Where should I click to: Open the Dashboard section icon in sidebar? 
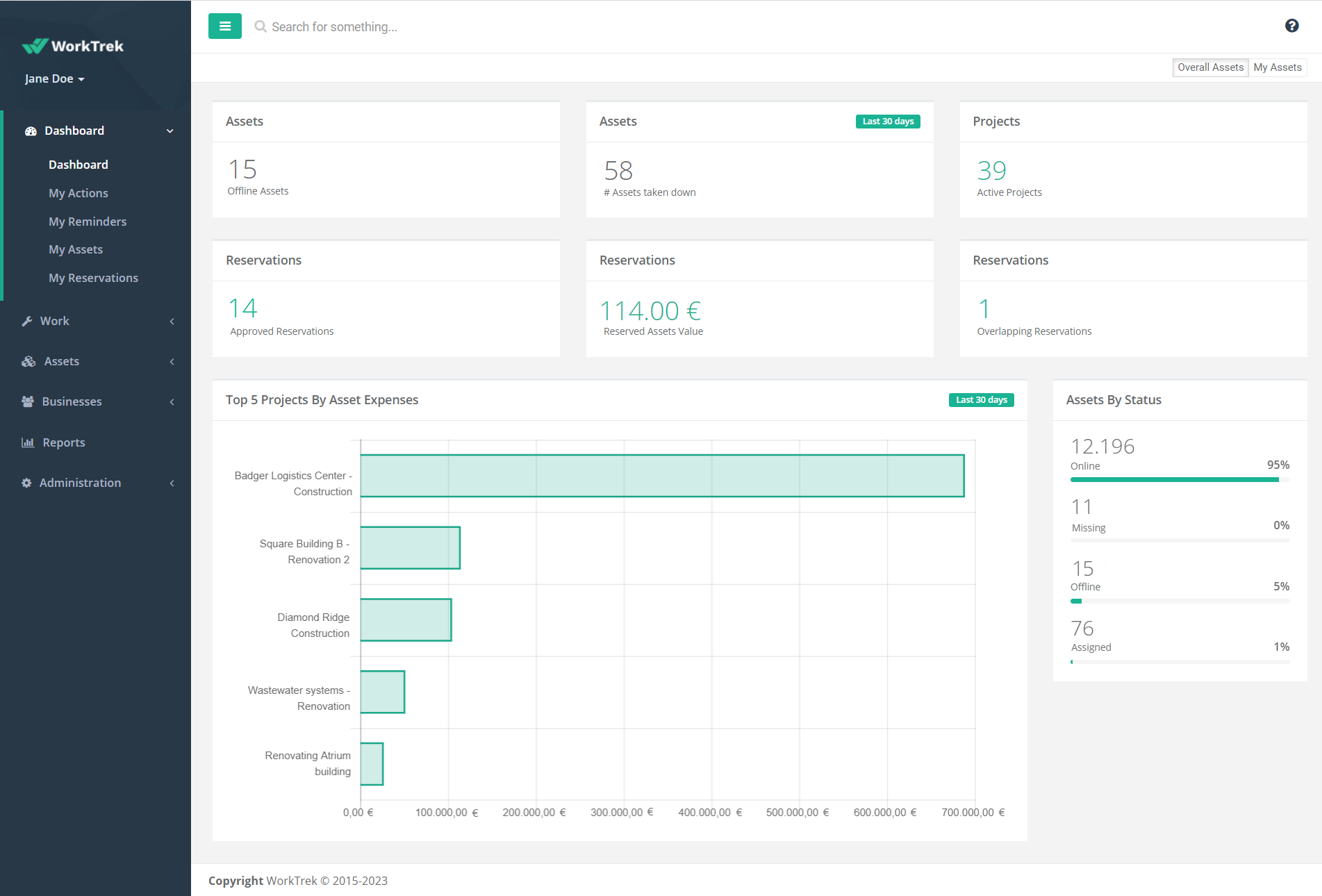[30, 131]
